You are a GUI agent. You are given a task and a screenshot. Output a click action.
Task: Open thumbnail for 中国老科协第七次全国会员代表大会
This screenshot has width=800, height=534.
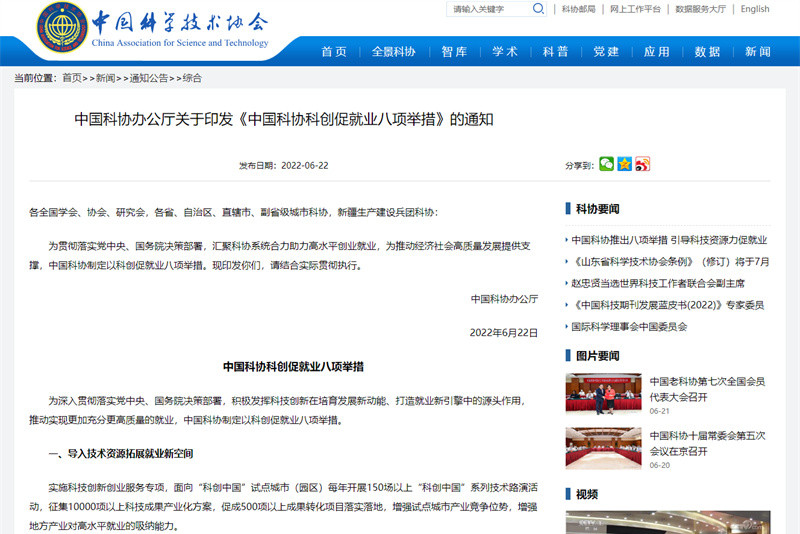coord(604,393)
